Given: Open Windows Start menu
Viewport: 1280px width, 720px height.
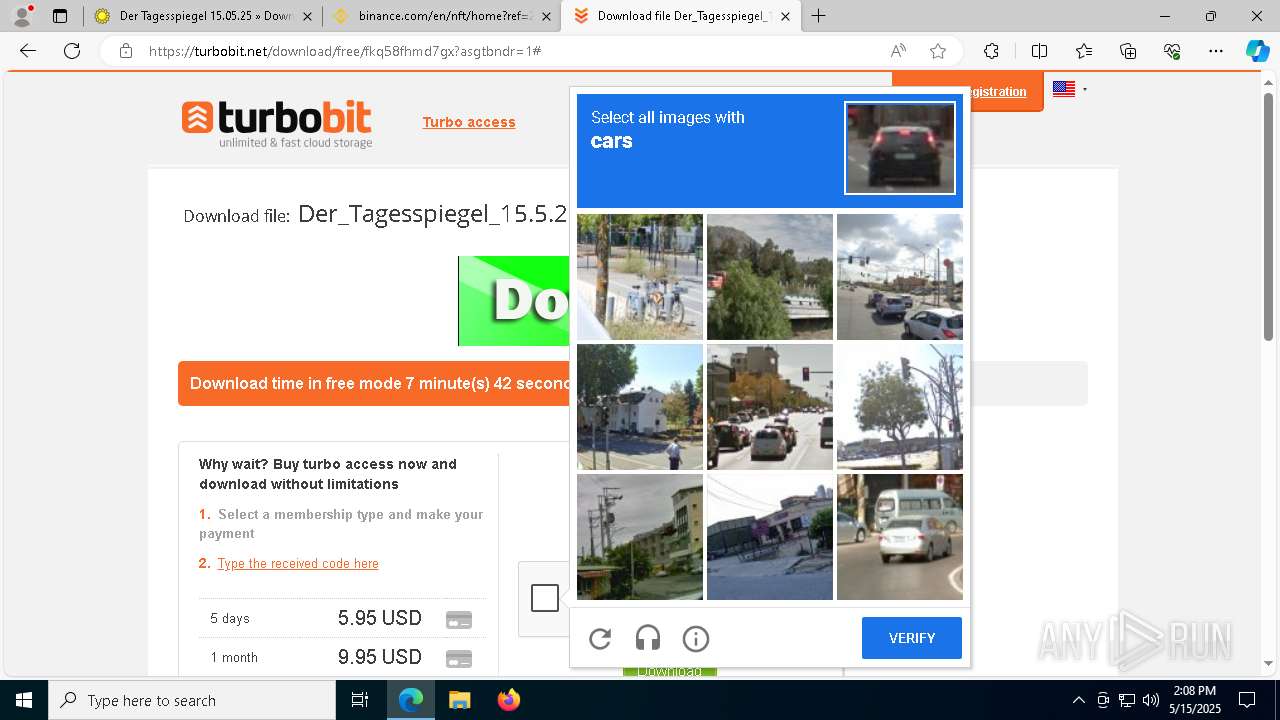Looking at the screenshot, I should click(x=24, y=700).
